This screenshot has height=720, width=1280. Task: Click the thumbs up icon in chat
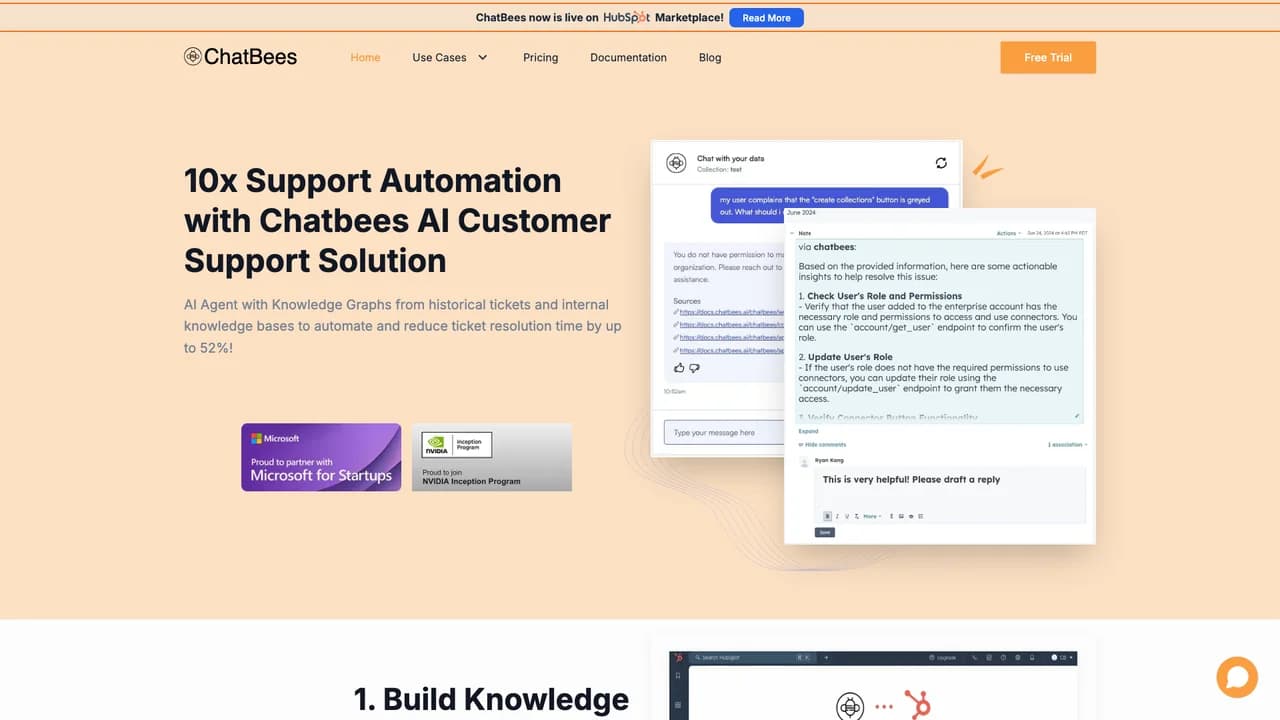point(679,368)
